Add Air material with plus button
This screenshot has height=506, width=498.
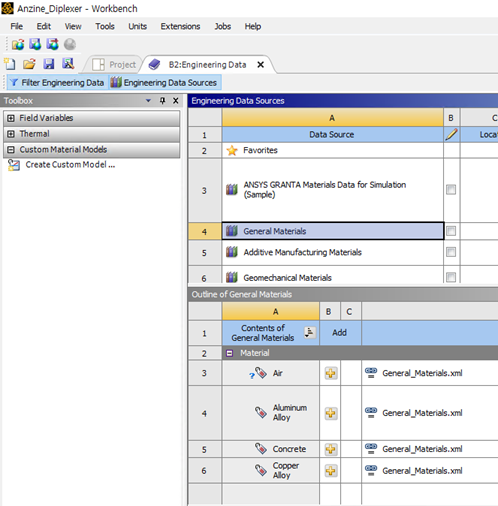point(331,373)
